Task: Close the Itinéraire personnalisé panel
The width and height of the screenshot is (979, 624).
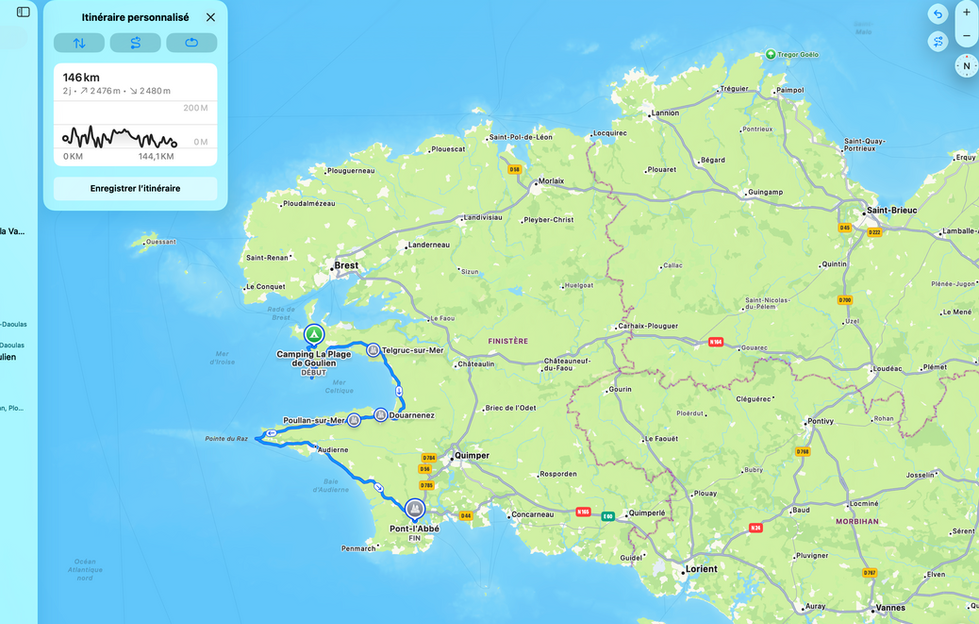Action: 210,17
